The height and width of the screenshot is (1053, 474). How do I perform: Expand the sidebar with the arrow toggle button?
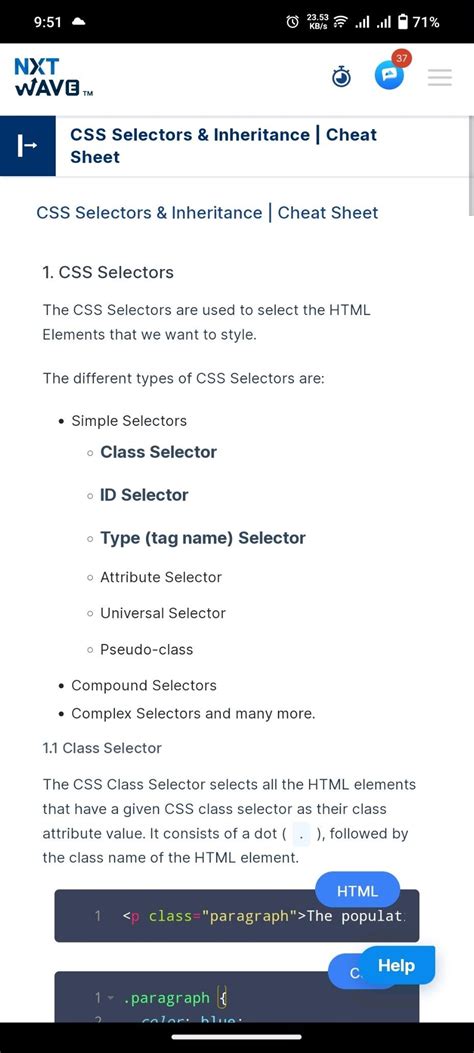(x=28, y=146)
